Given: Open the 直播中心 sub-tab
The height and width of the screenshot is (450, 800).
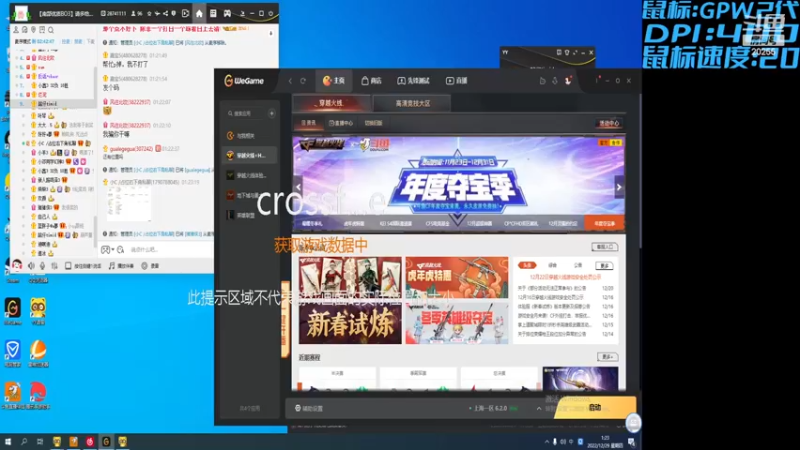Looking at the screenshot, I should 341,123.
